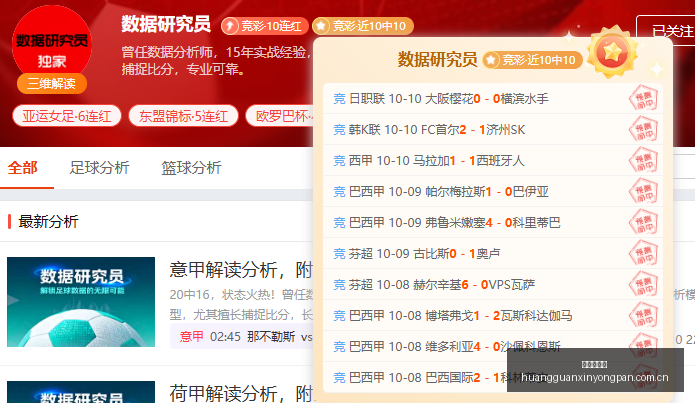This screenshot has height=403, width=695.
Task: Click the 芬超 赫尔辛基 6-0 VPS瓦萨 row
Action: [492, 285]
